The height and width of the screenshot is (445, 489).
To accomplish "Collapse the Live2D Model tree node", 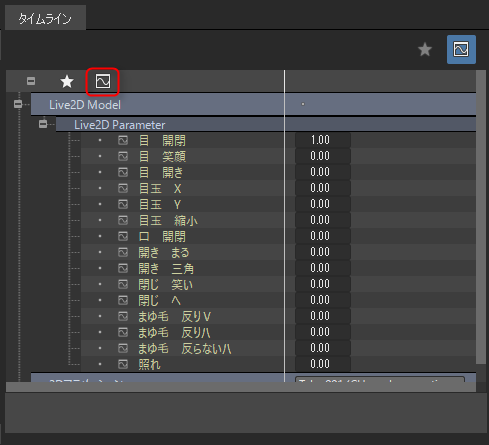I will click(x=18, y=104).
